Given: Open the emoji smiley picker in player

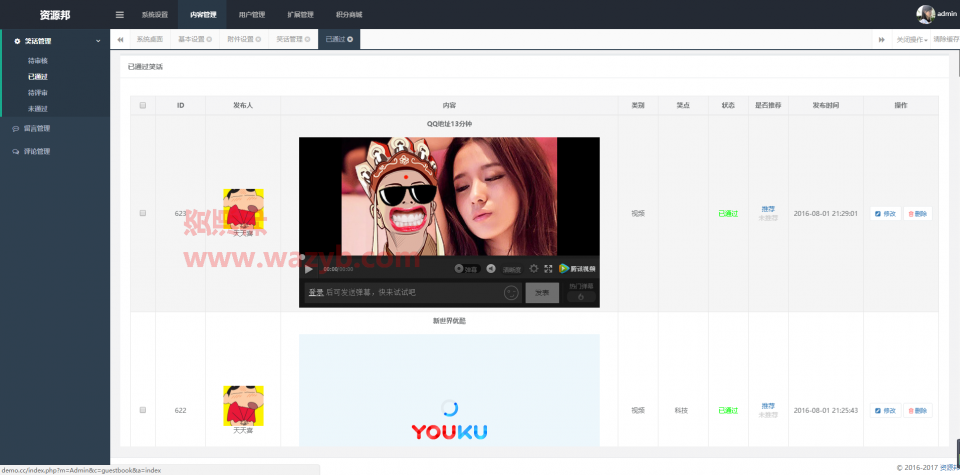Looking at the screenshot, I should click(511, 293).
